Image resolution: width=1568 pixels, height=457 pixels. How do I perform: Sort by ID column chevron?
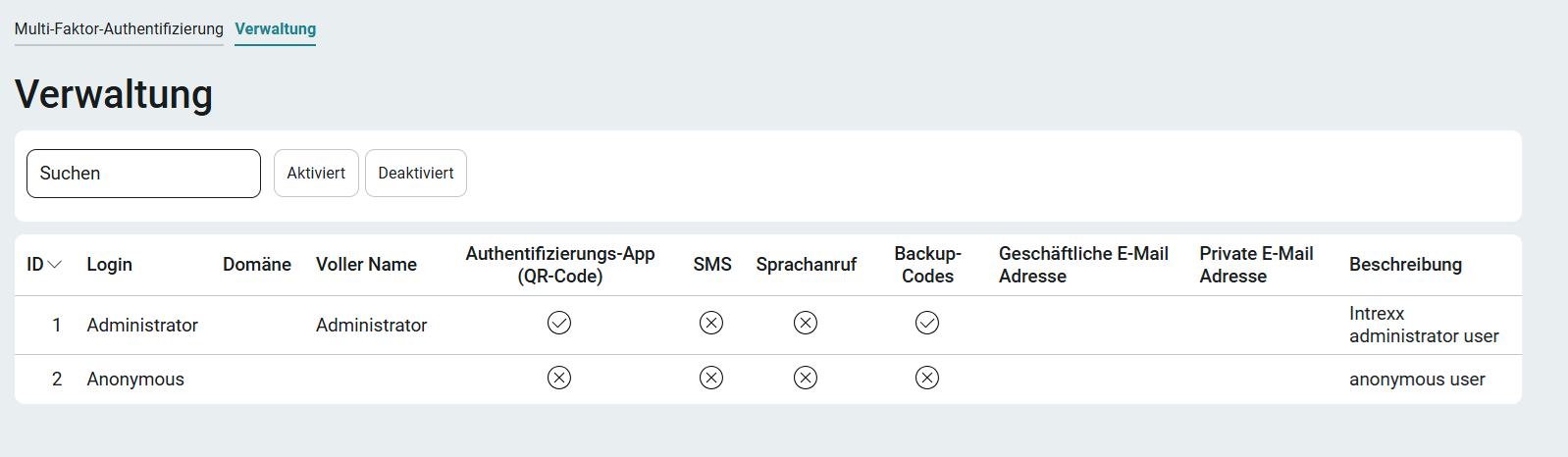click(55, 265)
